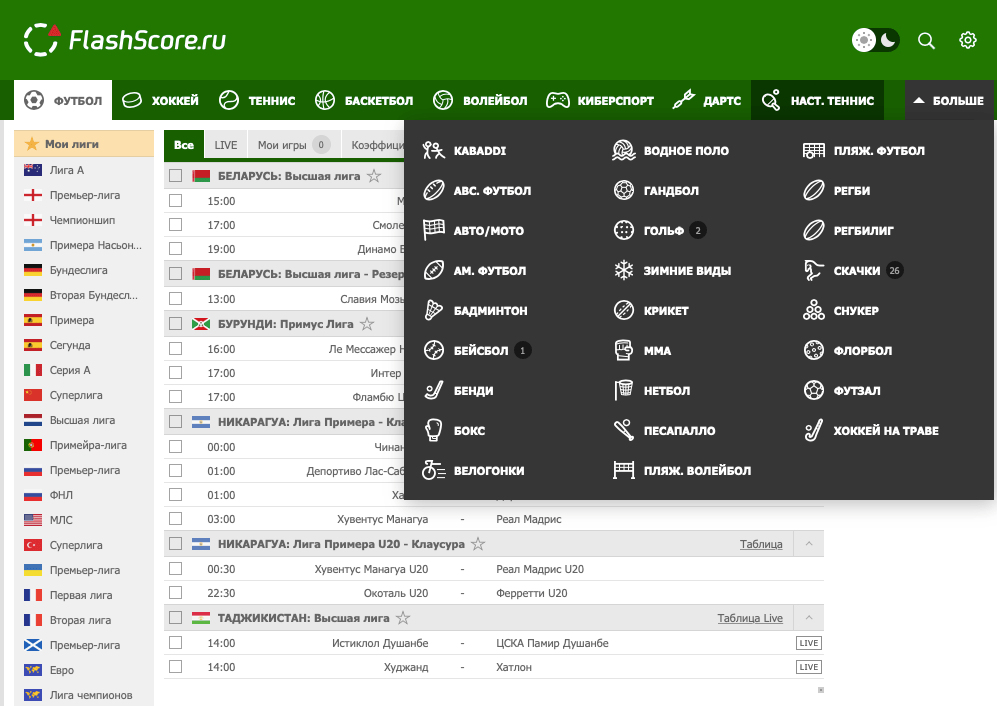Select the Скачки horse racing icon
The image size is (997, 706).
[x=814, y=270]
